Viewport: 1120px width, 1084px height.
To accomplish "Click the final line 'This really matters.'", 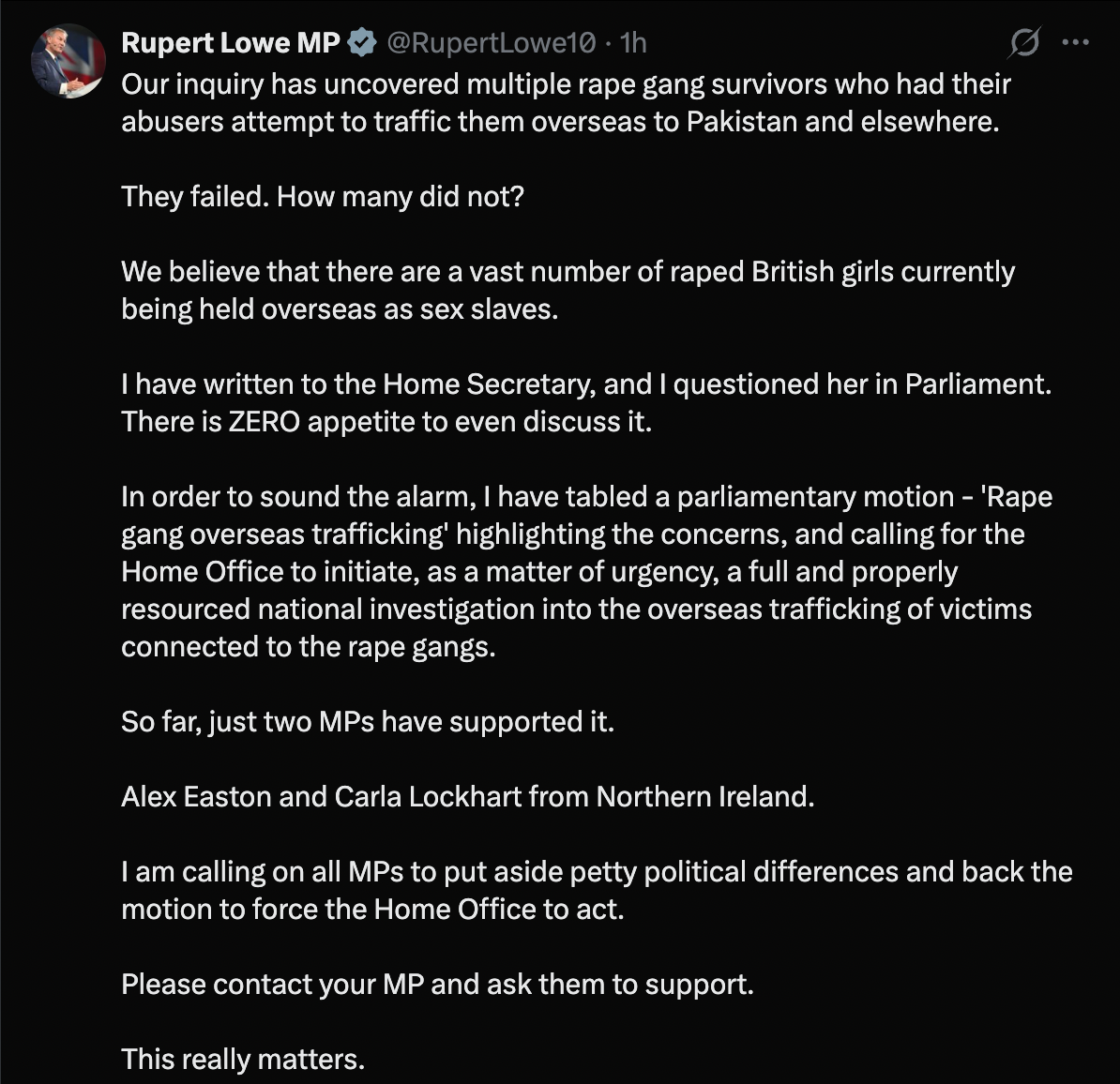I will click(x=243, y=1060).
